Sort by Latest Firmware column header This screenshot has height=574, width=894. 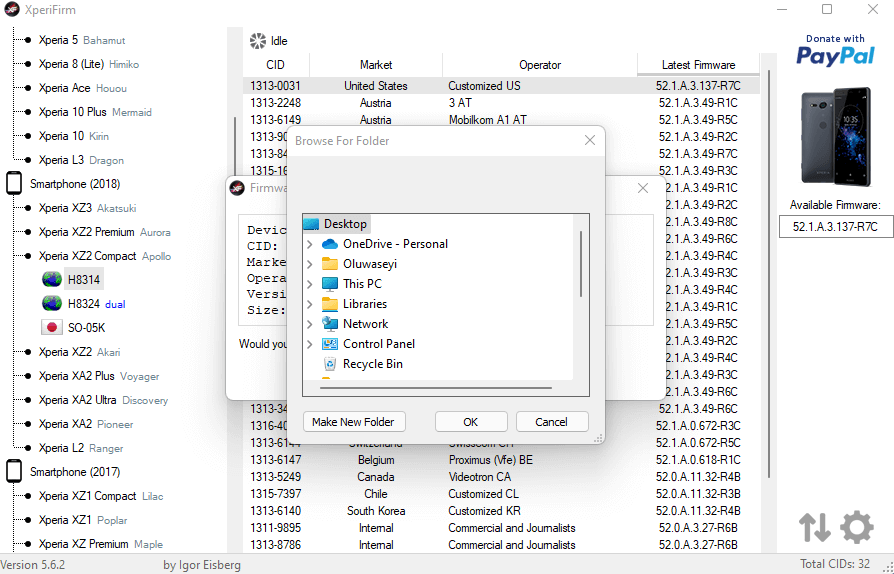click(698, 64)
